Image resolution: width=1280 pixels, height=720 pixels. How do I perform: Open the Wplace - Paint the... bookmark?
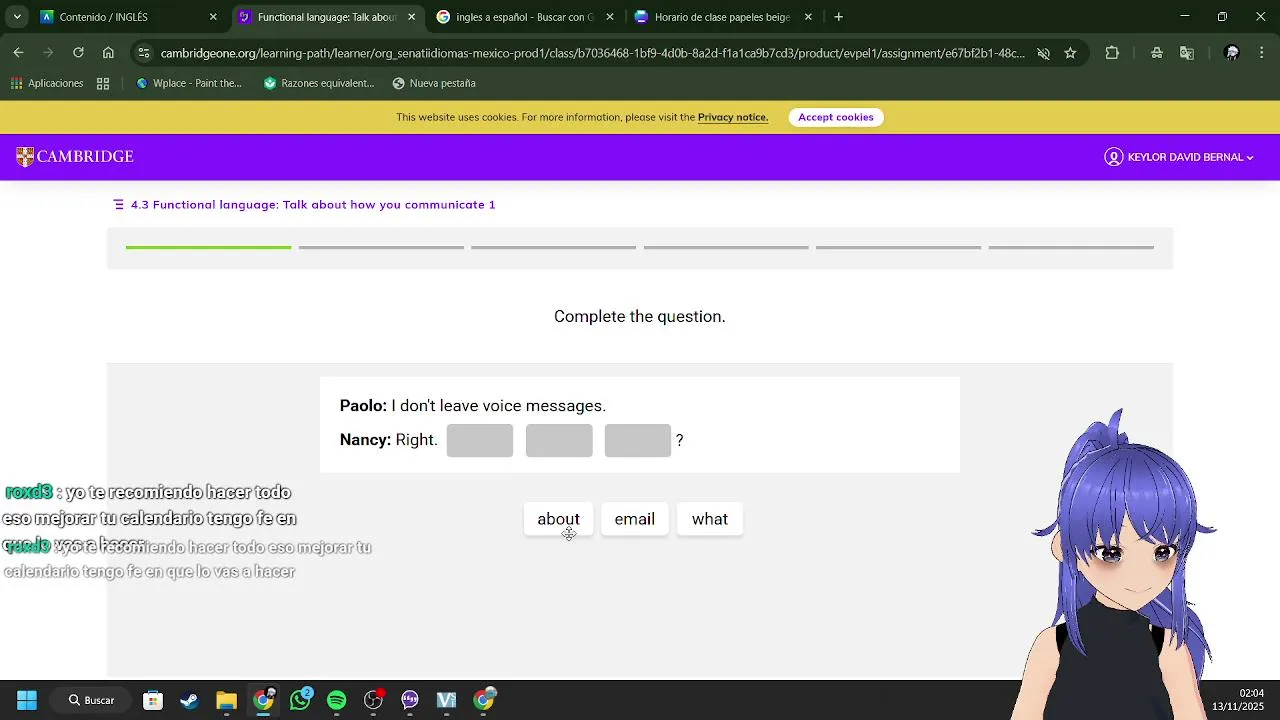coord(189,83)
